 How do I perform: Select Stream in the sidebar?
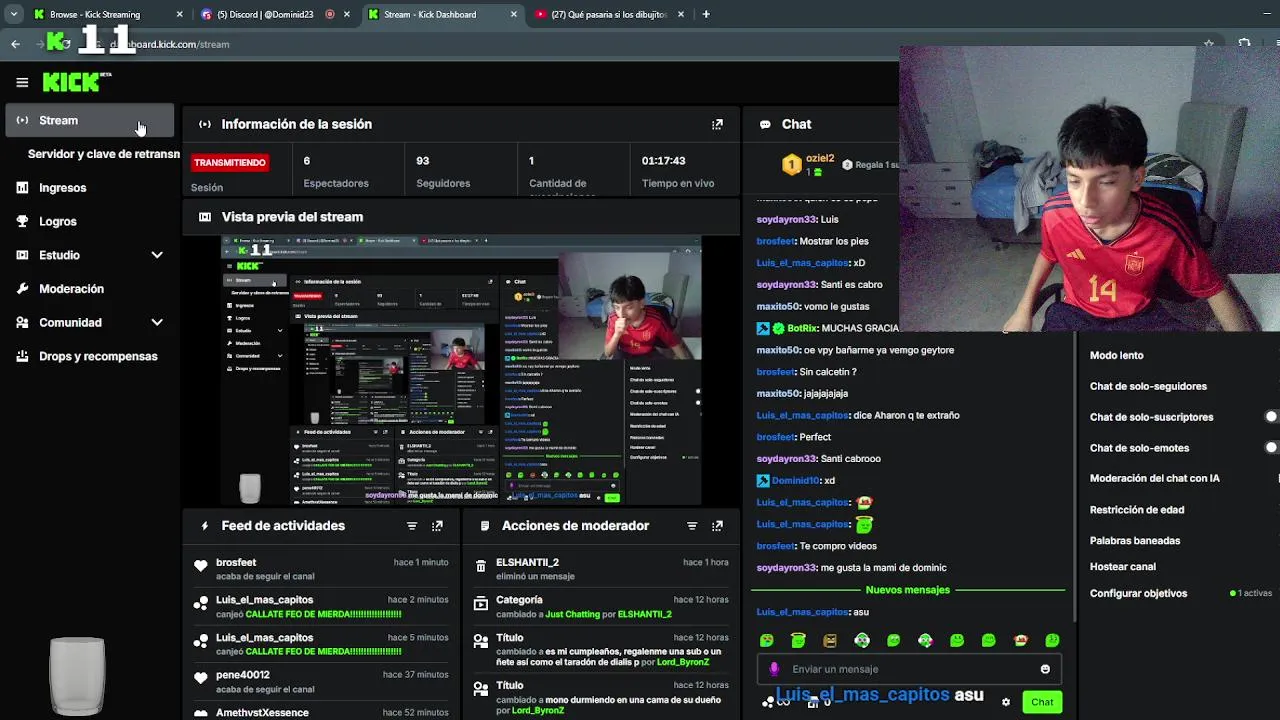[89, 120]
